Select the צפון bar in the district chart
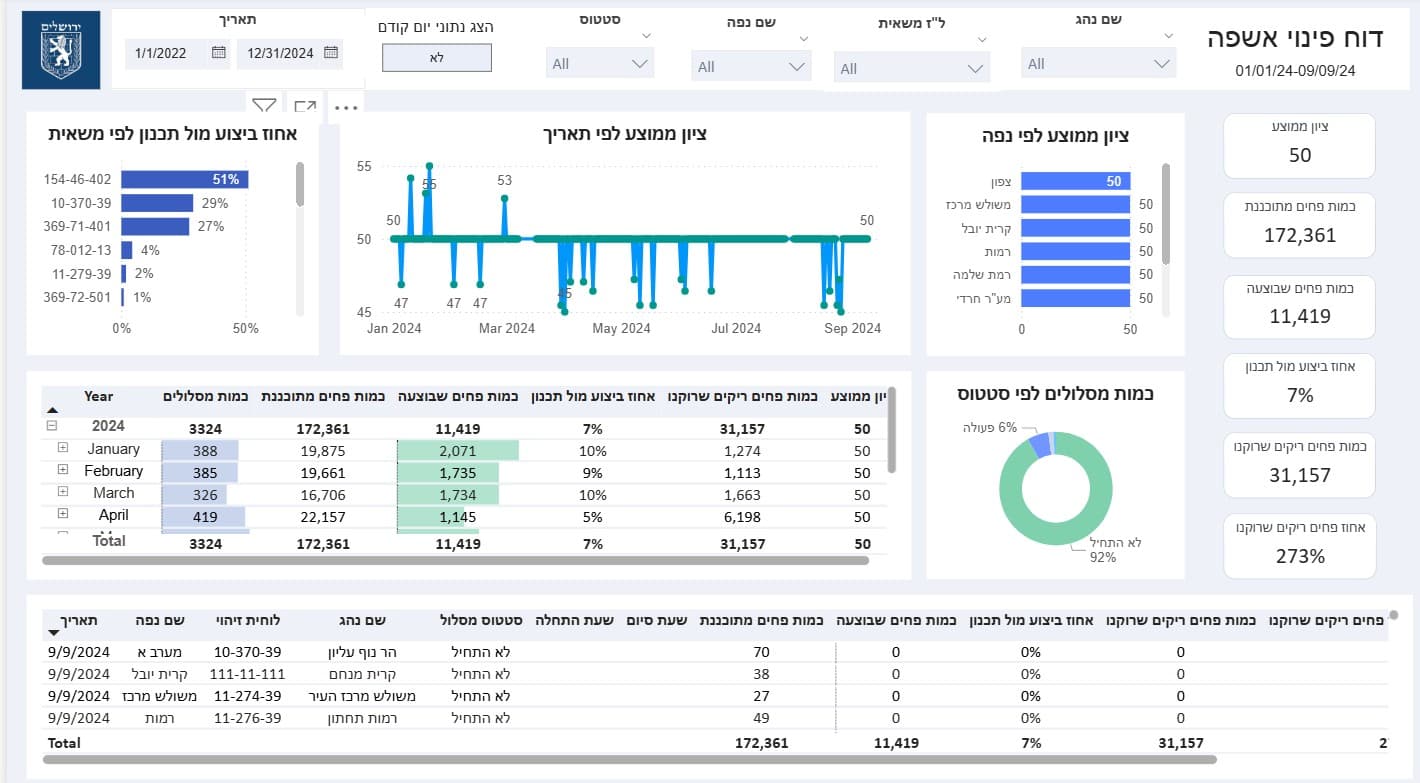Viewport: 1420px width, 783px height. pos(1076,181)
